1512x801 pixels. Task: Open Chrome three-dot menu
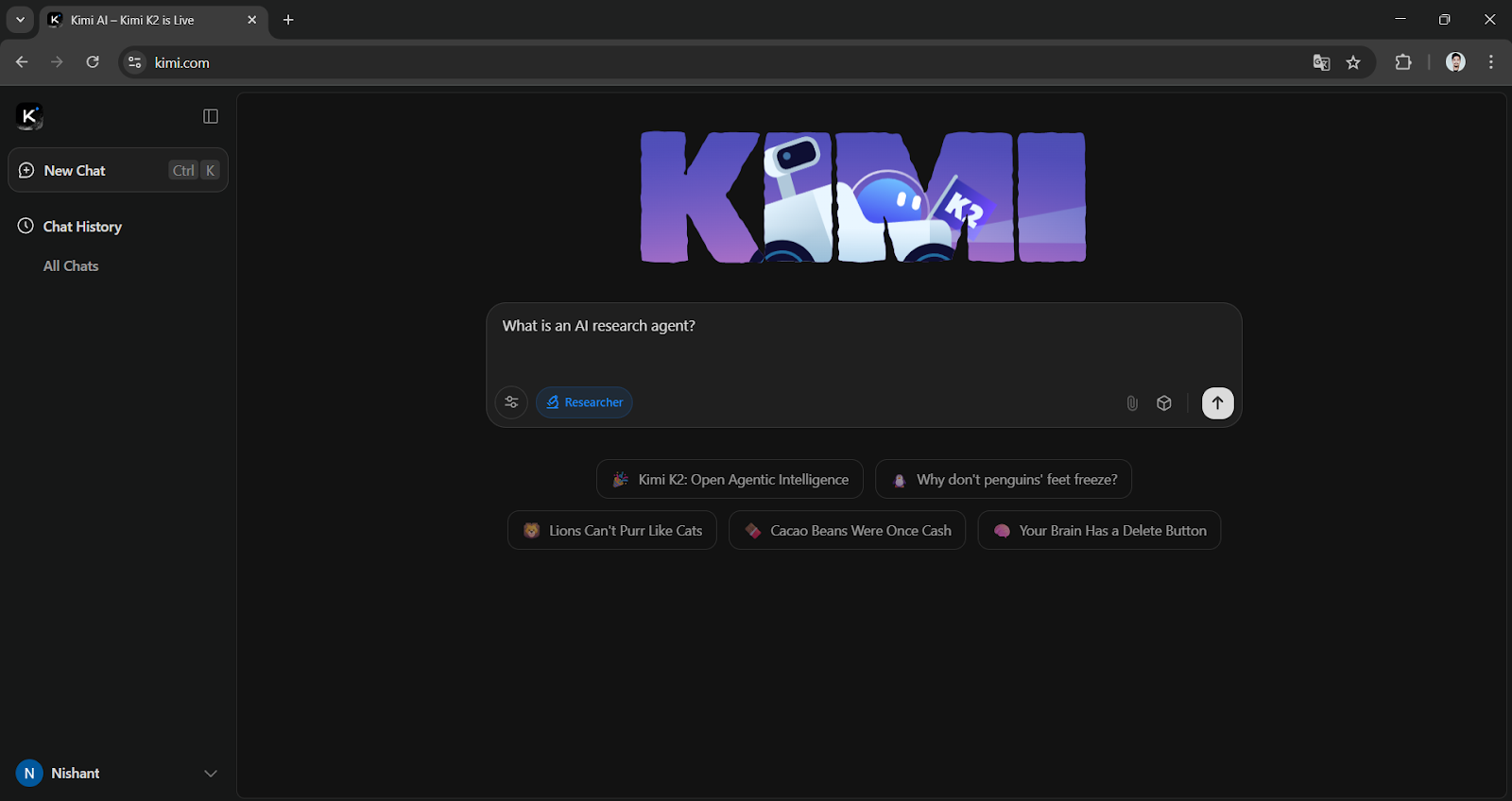1491,62
